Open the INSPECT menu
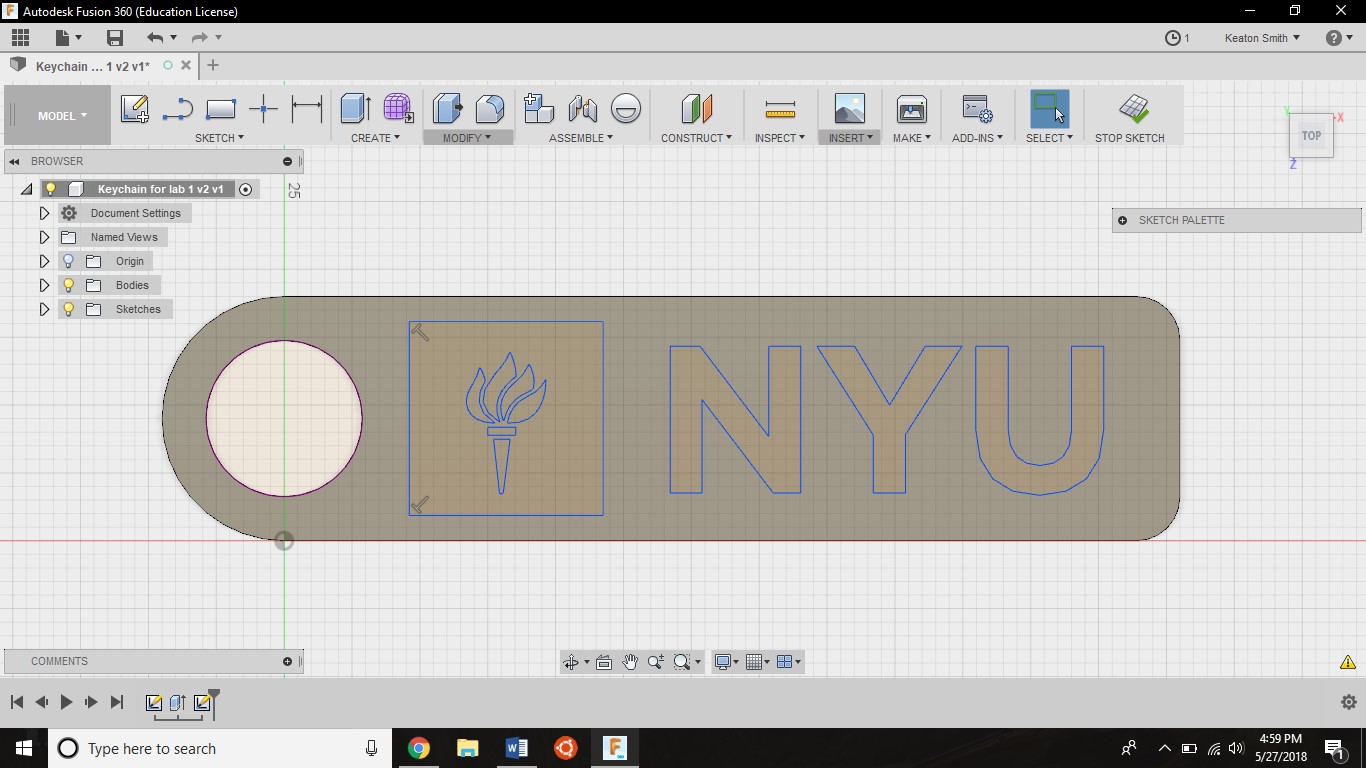 click(780, 138)
